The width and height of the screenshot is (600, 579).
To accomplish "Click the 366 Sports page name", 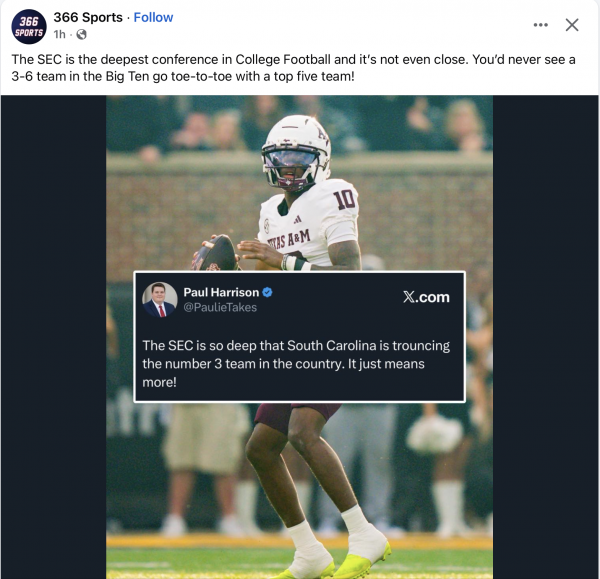I will pyautogui.click(x=90, y=17).
